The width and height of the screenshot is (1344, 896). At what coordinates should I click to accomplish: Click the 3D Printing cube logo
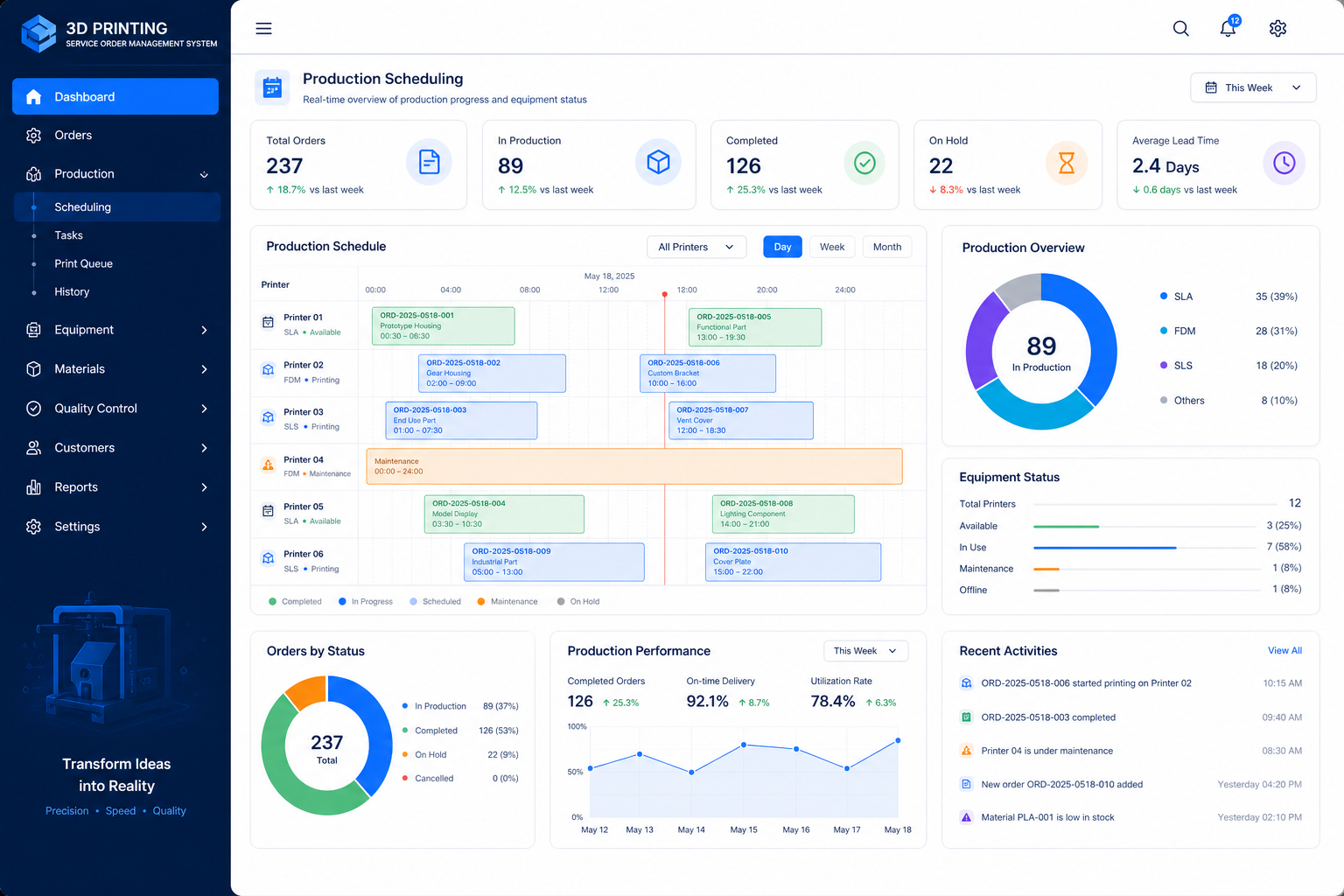coord(38,34)
